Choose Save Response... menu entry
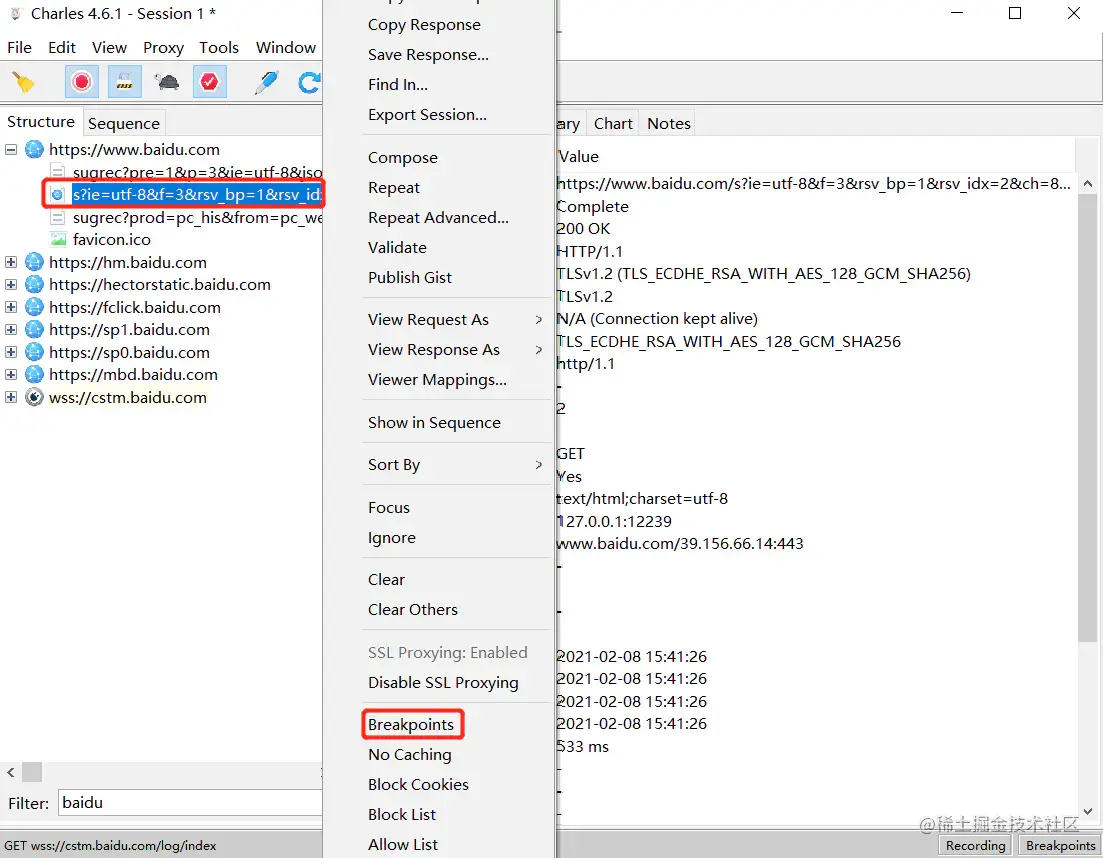Image resolution: width=1103 pixels, height=858 pixels. (x=428, y=55)
